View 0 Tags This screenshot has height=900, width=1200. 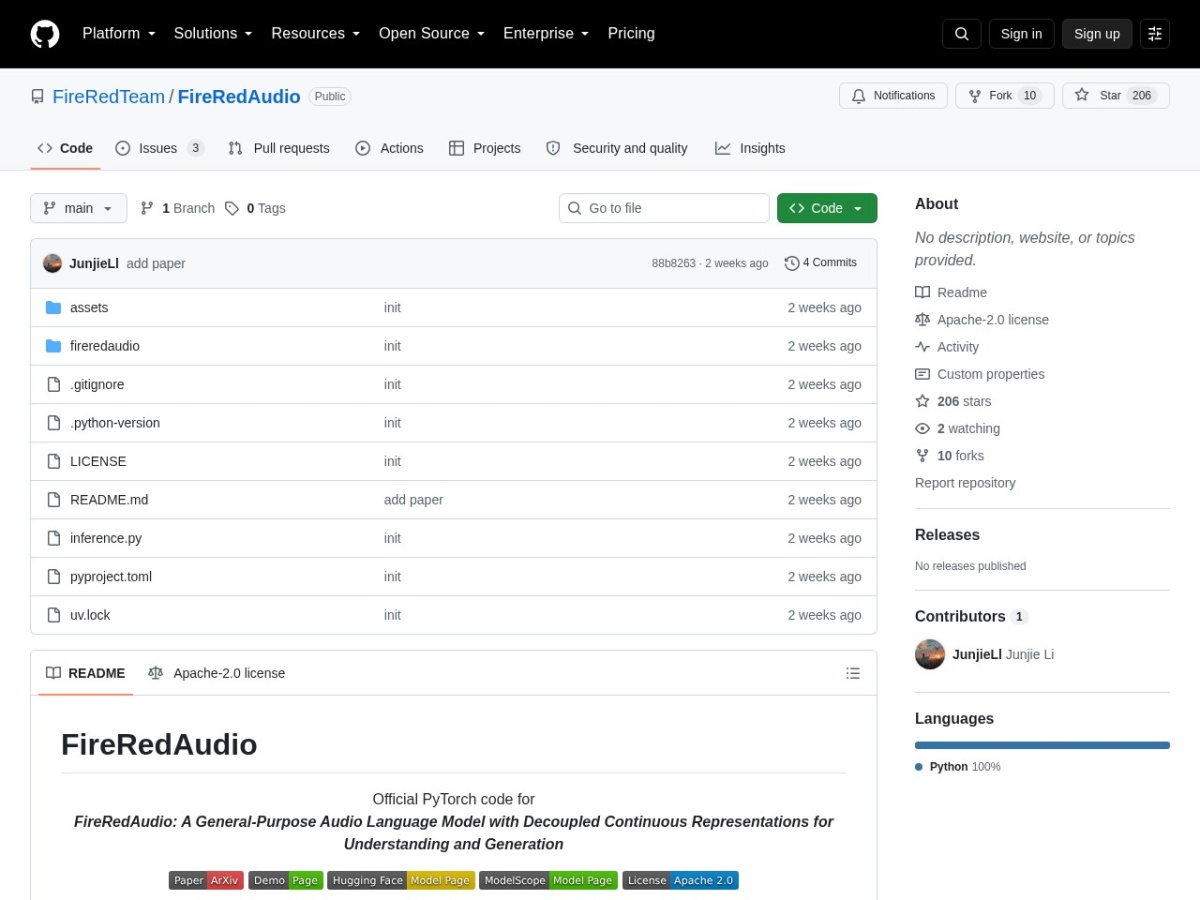coord(255,208)
